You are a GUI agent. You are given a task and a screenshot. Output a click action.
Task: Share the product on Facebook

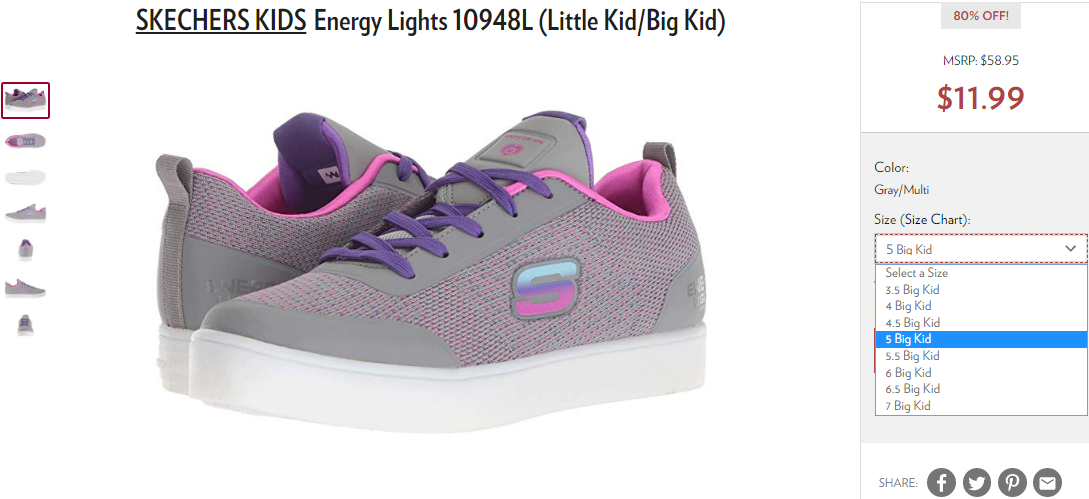pyautogui.click(x=941, y=482)
